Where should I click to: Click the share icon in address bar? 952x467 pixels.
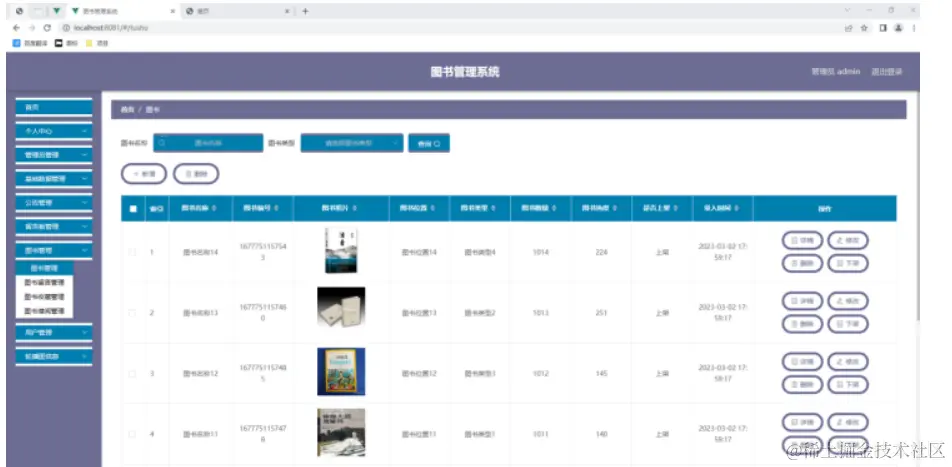849,28
